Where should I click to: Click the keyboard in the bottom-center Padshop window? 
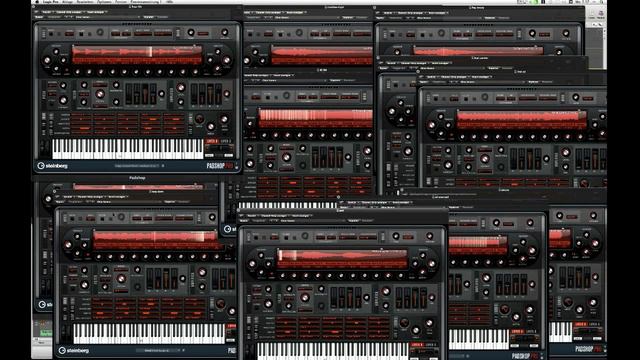333,351
